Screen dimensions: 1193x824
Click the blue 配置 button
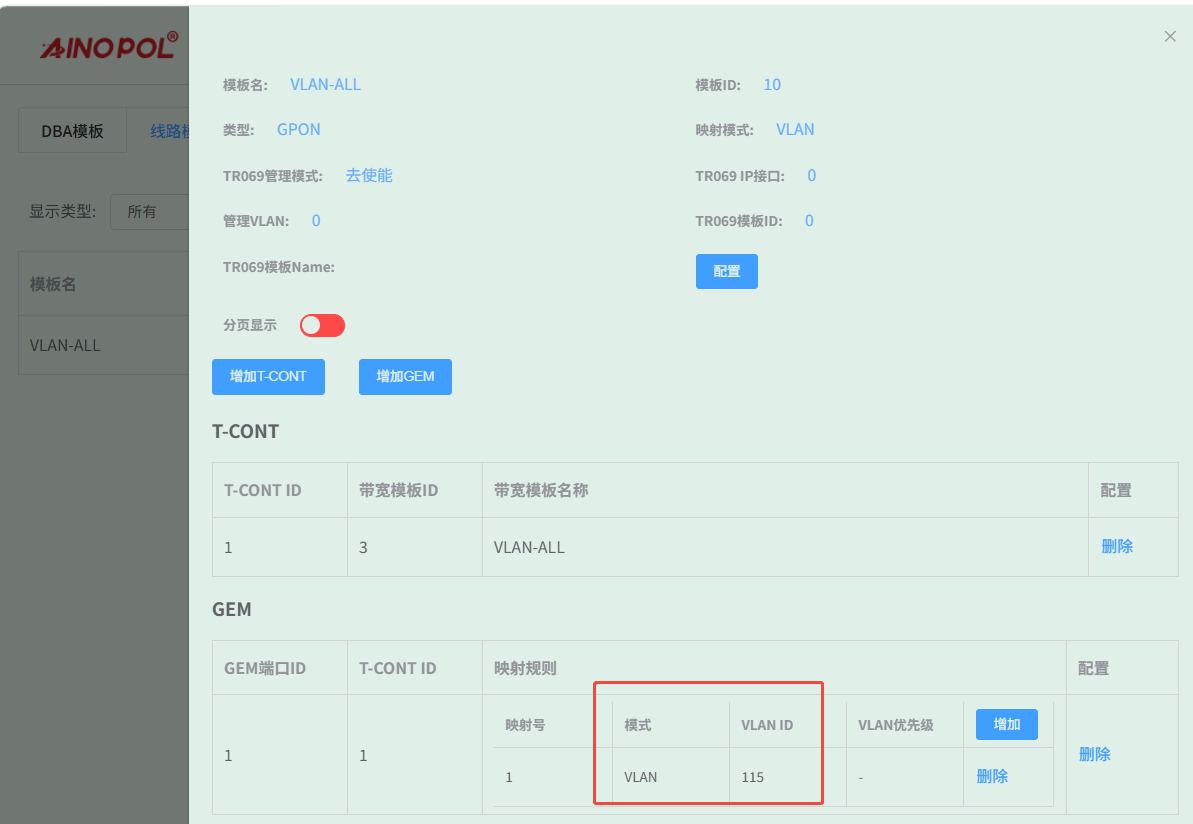pos(727,272)
